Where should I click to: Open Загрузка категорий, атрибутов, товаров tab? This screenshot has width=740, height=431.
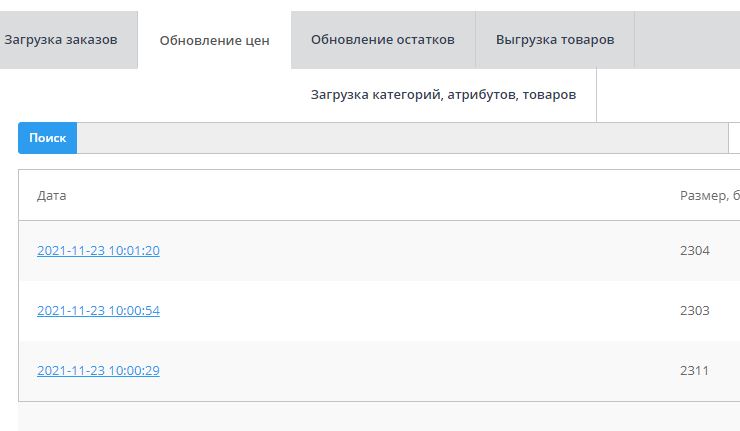tap(443, 95)
